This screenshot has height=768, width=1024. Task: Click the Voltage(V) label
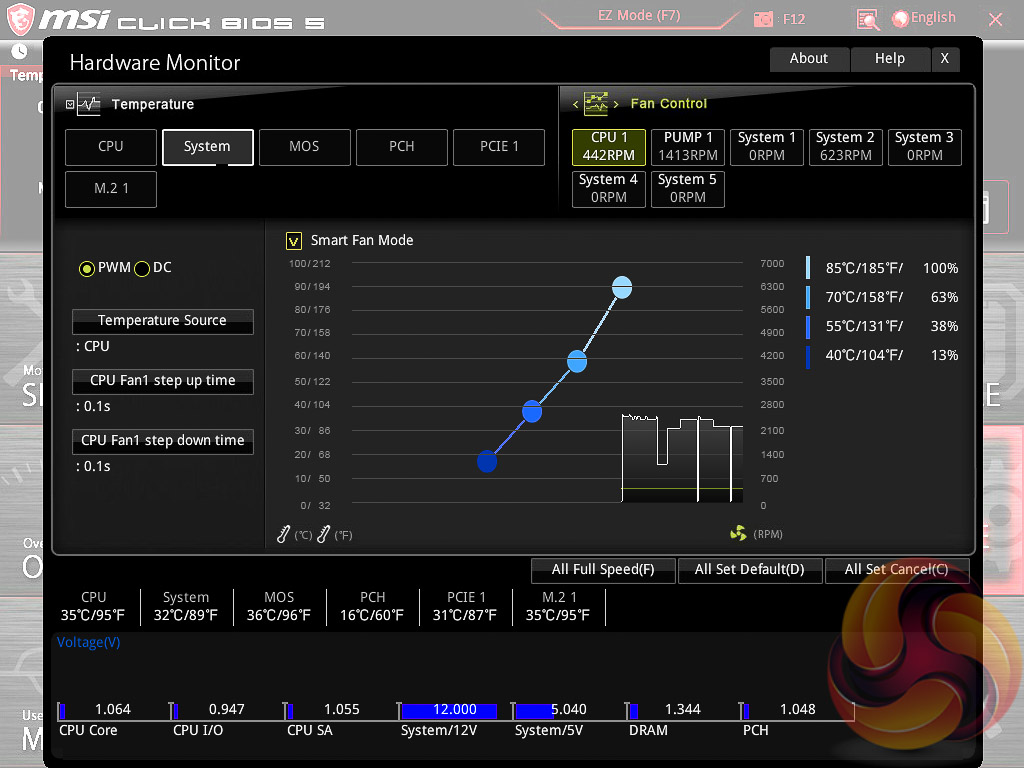click(89, 643)
